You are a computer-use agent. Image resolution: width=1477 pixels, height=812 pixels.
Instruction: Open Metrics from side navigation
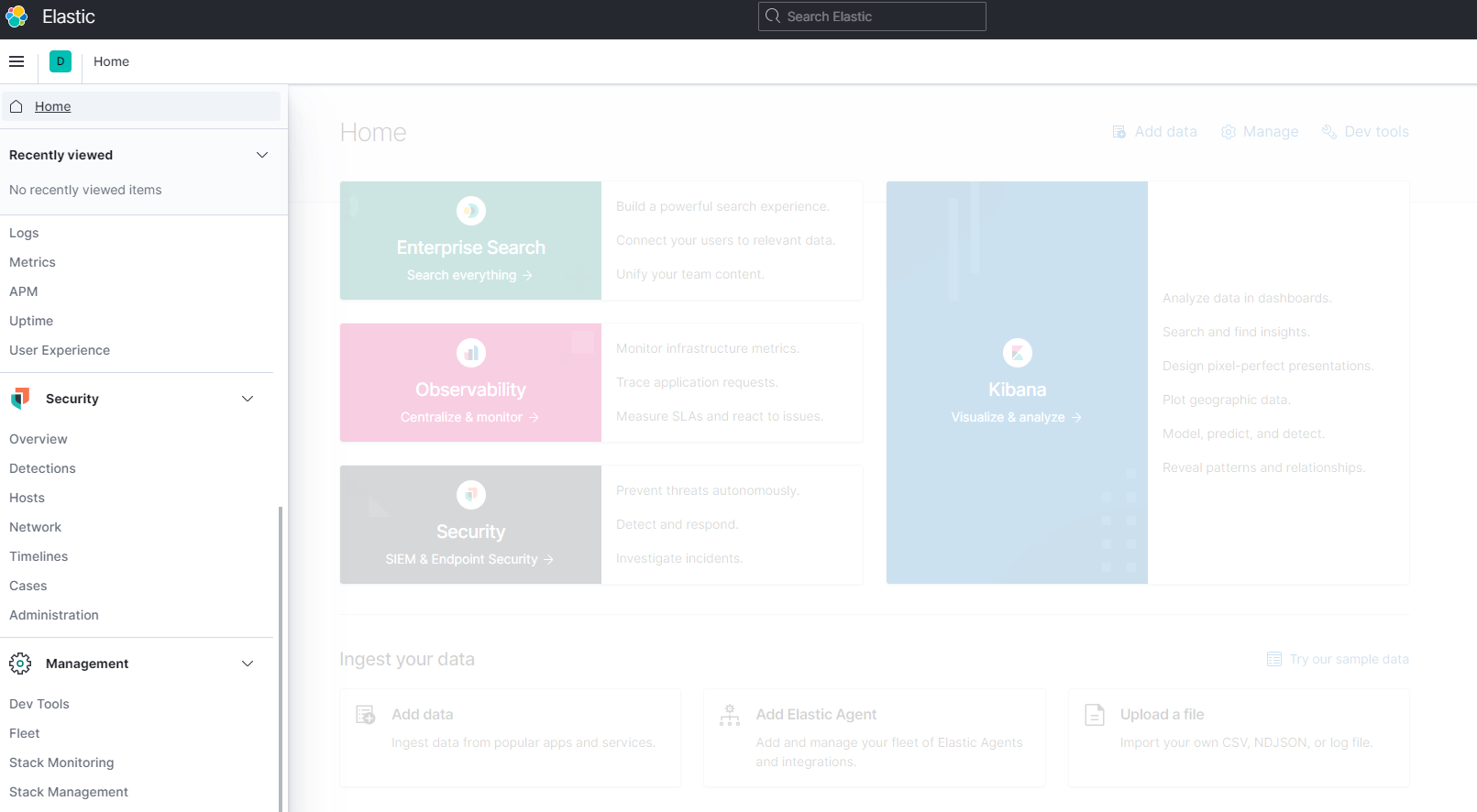(32, 262)
